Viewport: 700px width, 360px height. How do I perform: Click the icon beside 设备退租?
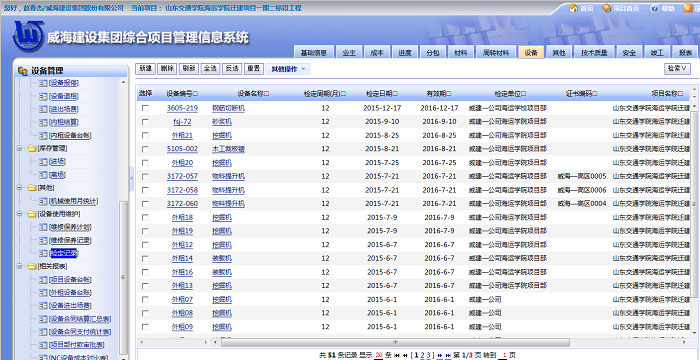[43, 96]
